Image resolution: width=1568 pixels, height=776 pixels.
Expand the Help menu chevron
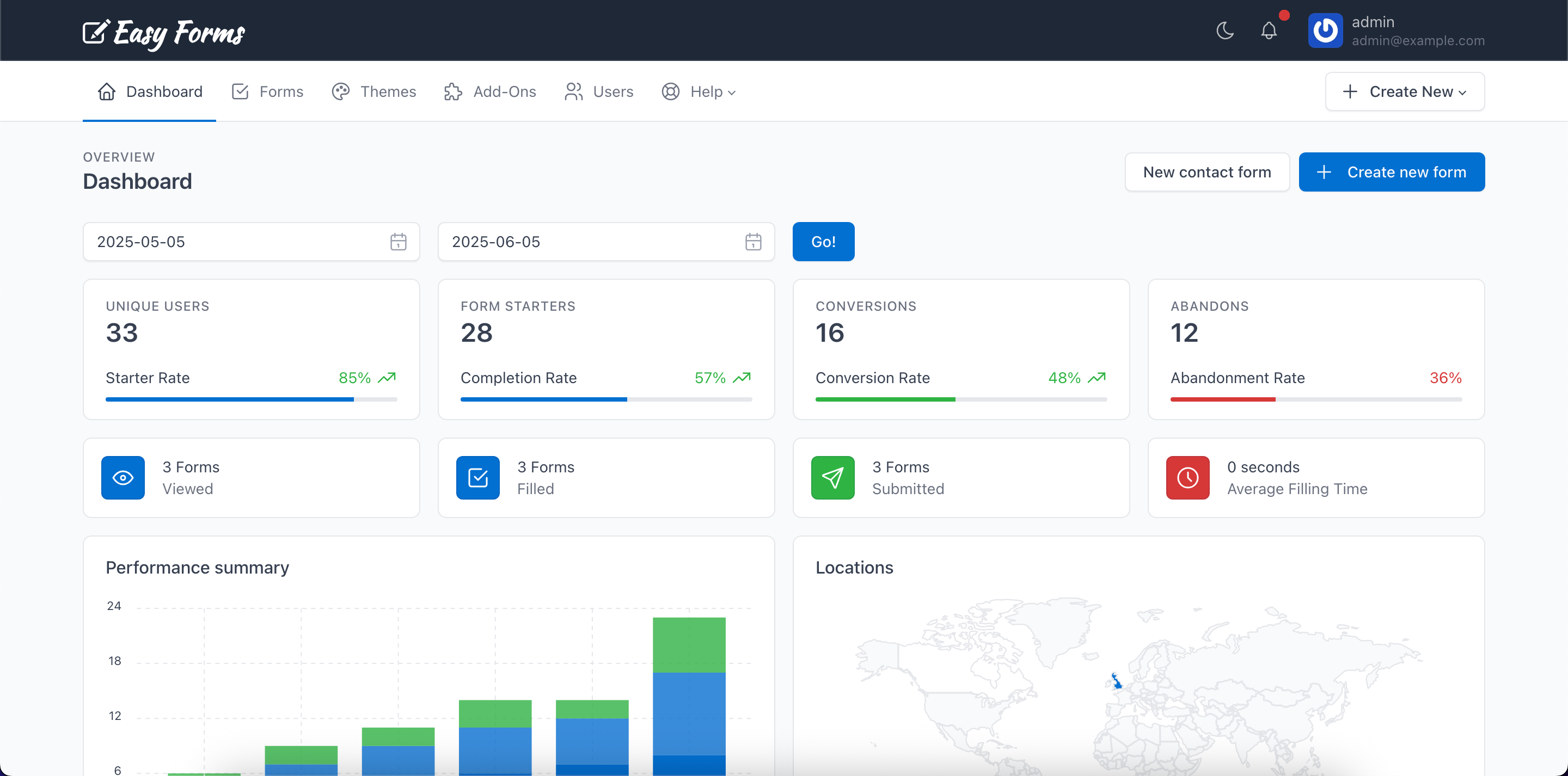coord(732,93)
